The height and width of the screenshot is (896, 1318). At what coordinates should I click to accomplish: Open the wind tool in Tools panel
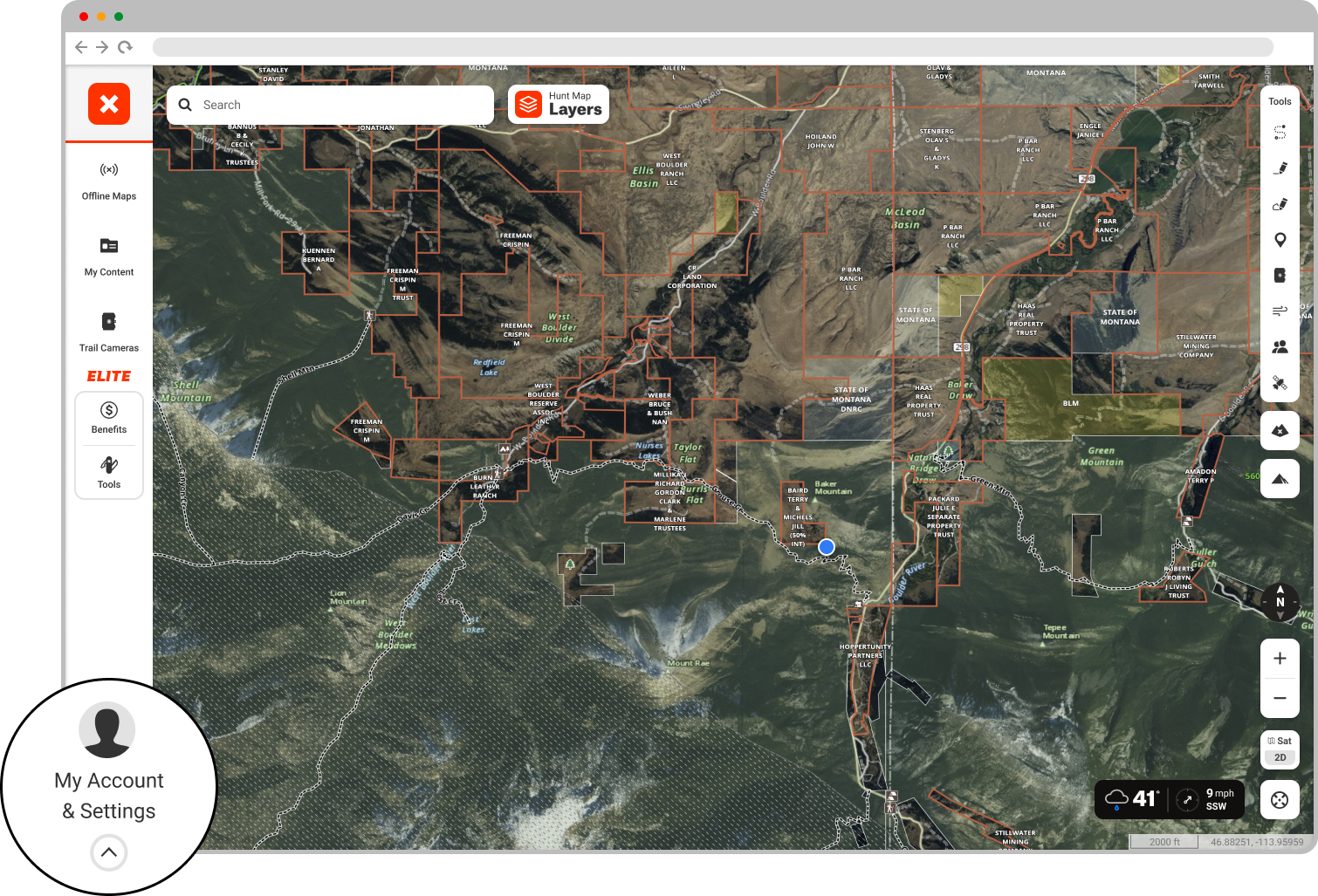click(1280, 311)
